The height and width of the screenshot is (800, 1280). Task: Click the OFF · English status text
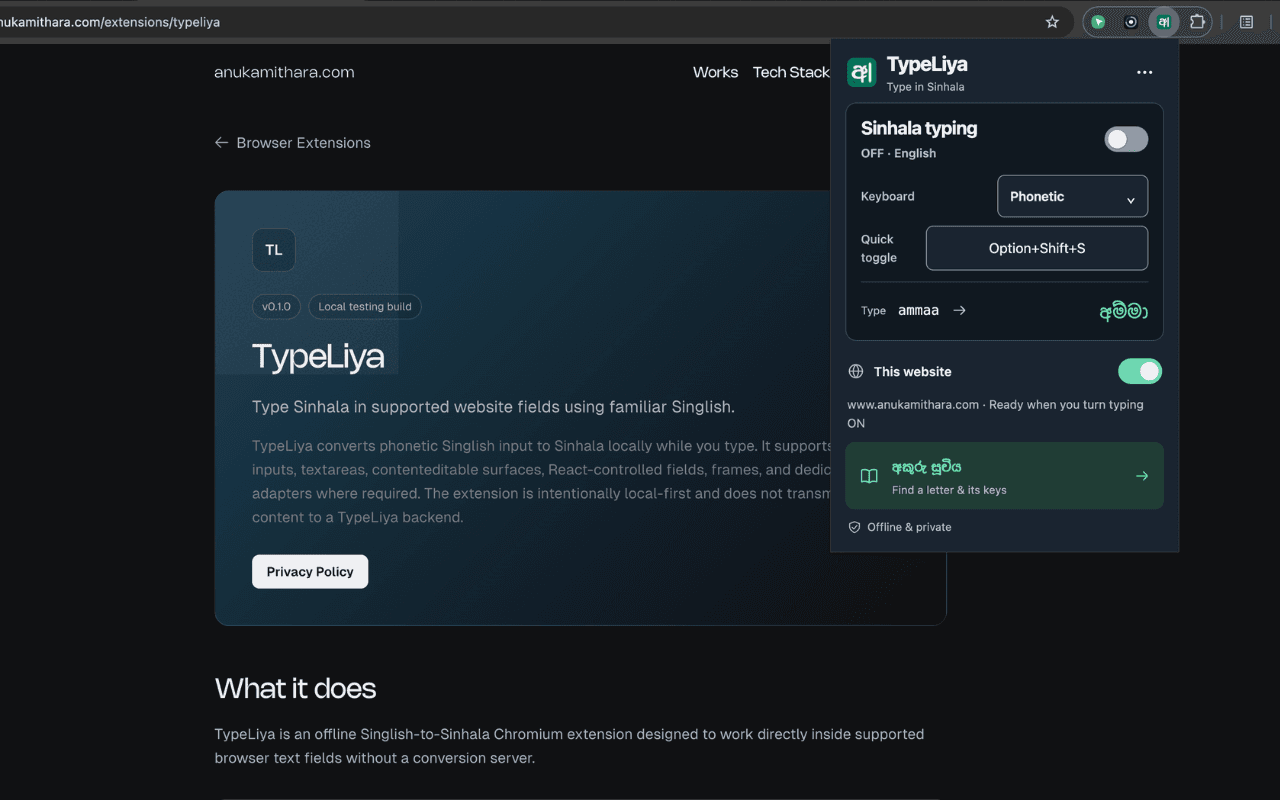[898, 153]
